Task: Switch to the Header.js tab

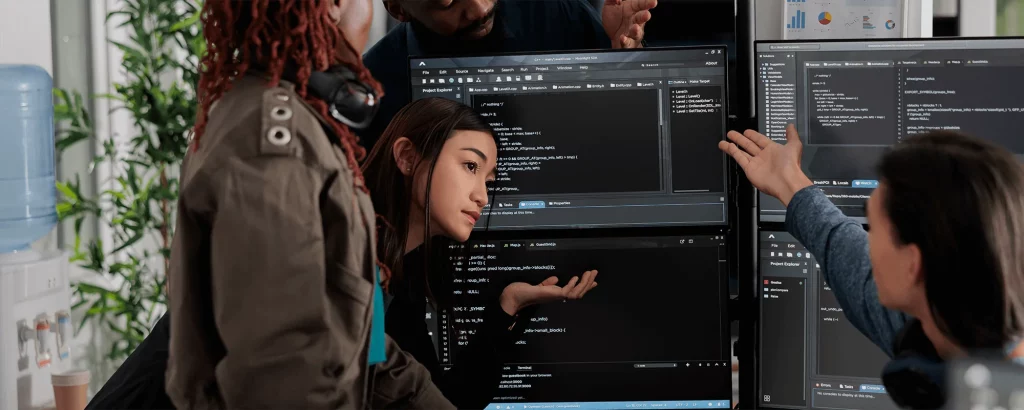Action: (x=484, y=245)
